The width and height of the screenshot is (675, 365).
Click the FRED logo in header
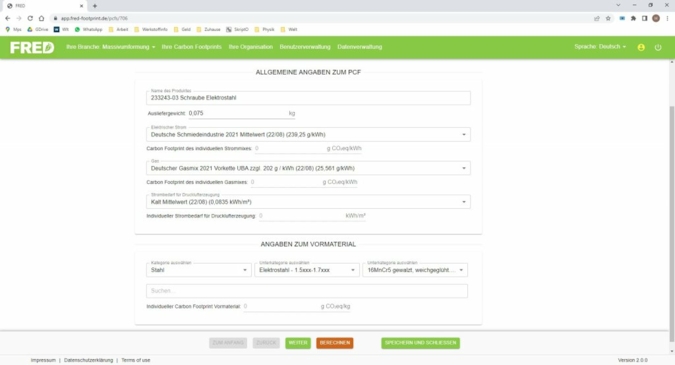click(32, 47)
